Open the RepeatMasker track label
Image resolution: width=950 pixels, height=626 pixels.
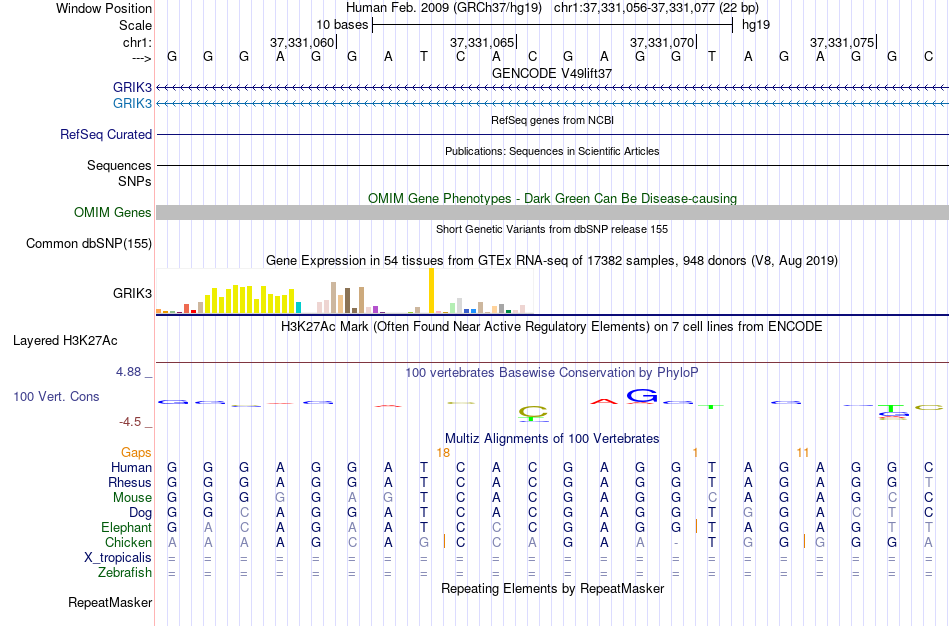[110, 602]
